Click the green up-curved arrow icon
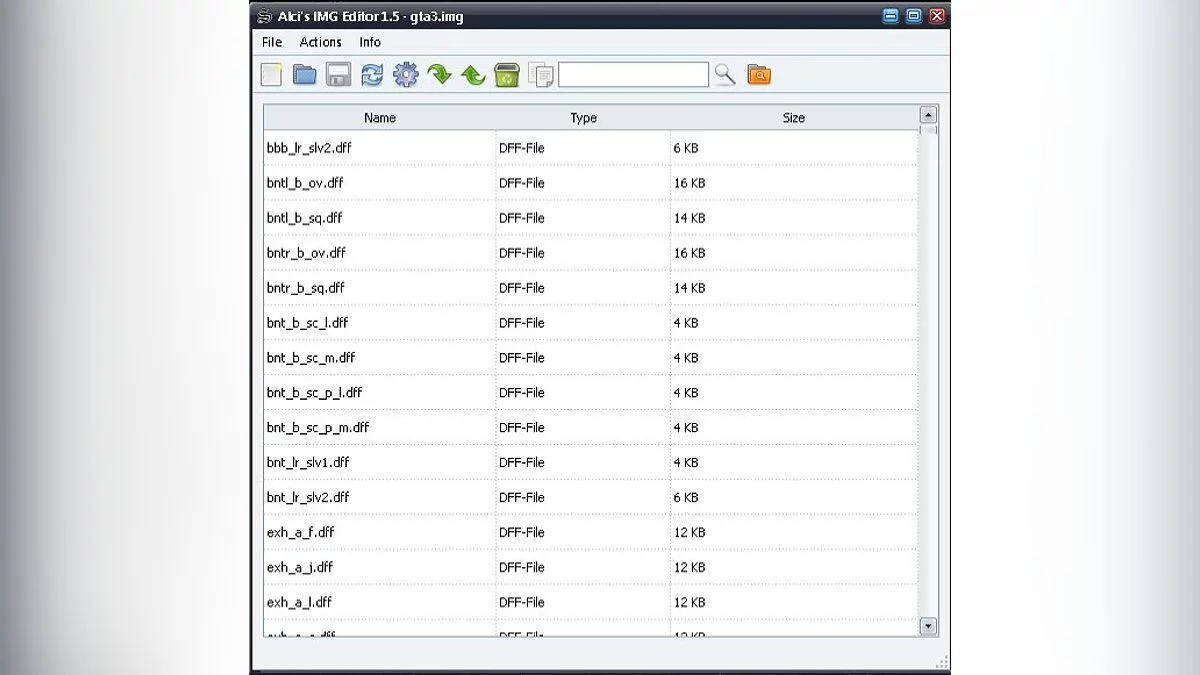Image resolution: width=1200 pixels, height=675 pixels. pyautogui.click(x=473, y=75)
